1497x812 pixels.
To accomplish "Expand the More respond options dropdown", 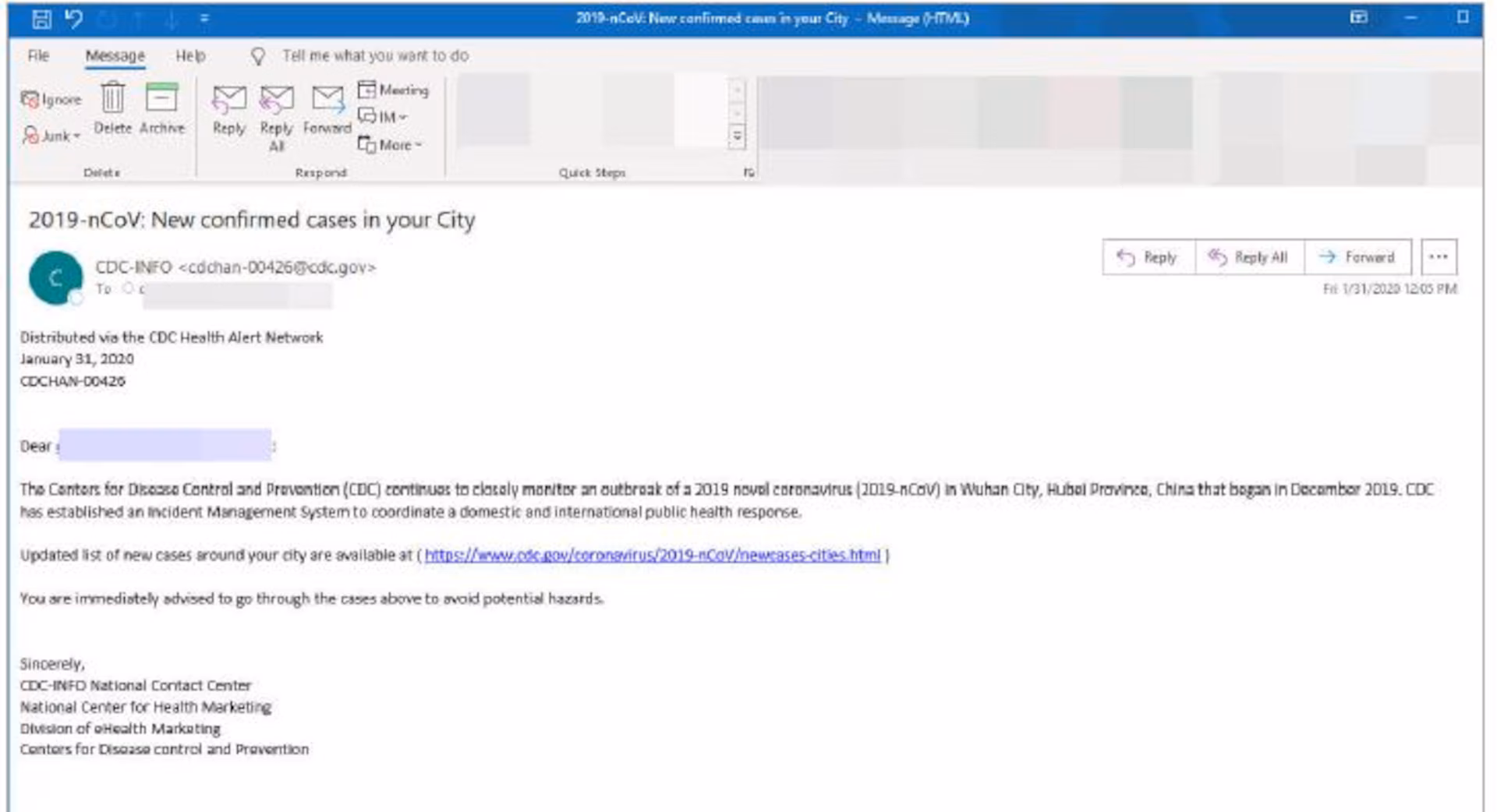I will click(391, 145).
